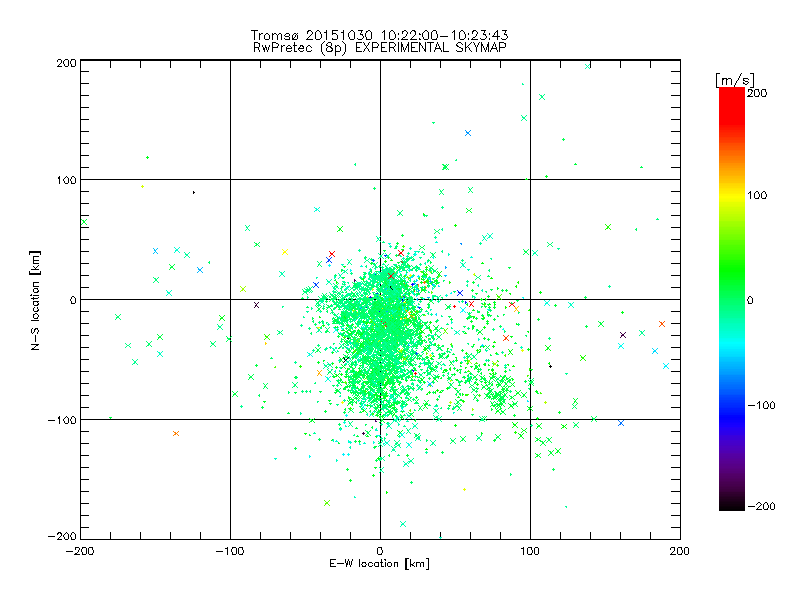Select the "N-S location [km]" axis label

click(x=35, y=300)
